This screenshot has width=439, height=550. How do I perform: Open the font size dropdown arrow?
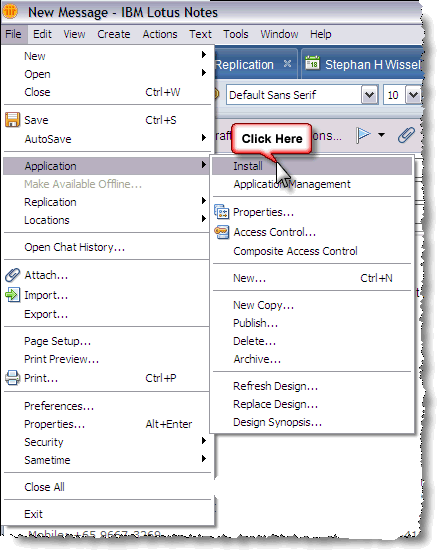click(x=413, y=95)
